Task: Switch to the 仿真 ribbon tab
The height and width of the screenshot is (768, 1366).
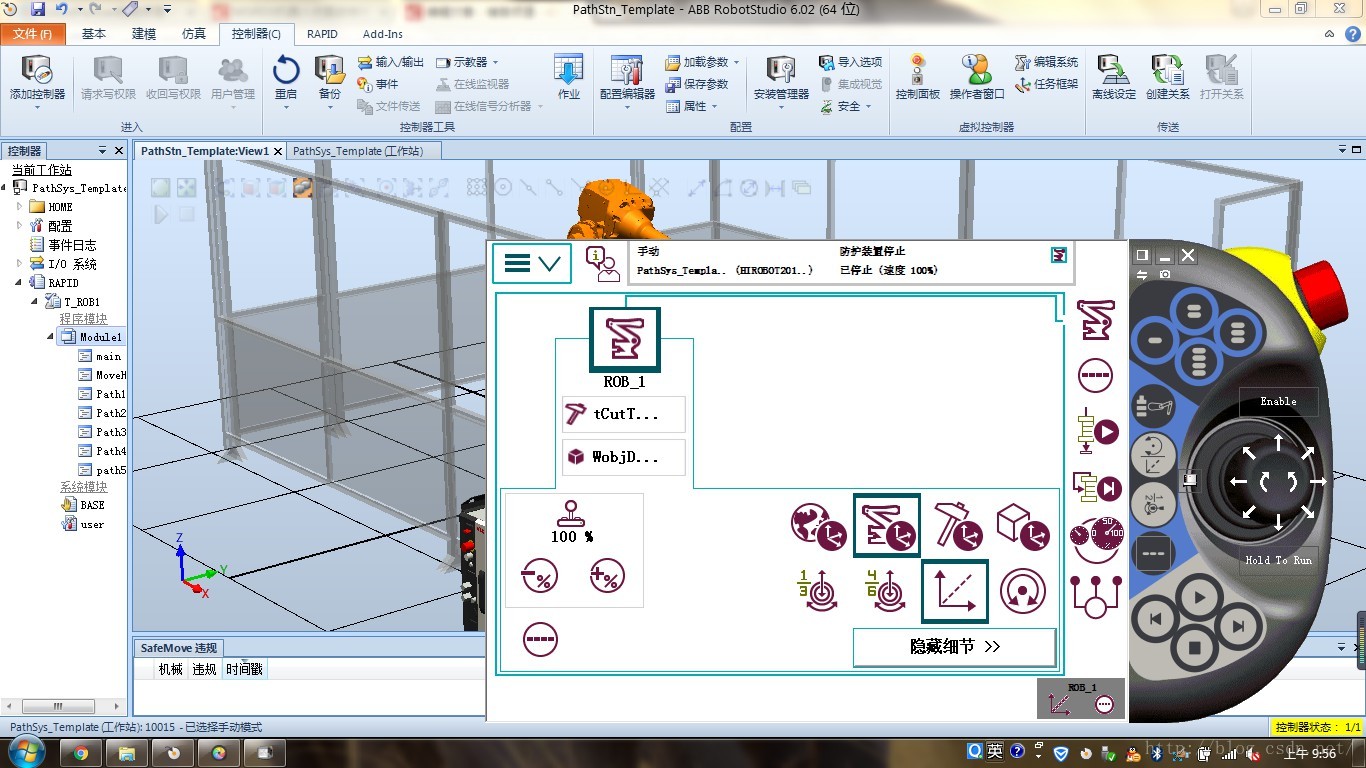Action: (194, 33)
